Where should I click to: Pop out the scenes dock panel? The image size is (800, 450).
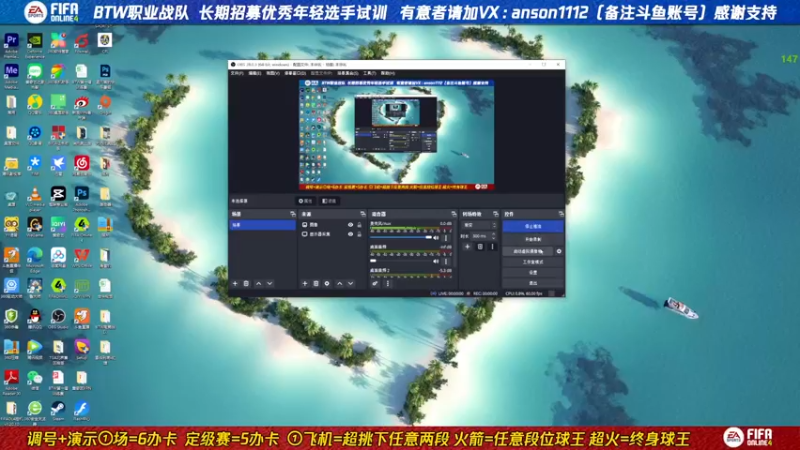pos(292,214)
